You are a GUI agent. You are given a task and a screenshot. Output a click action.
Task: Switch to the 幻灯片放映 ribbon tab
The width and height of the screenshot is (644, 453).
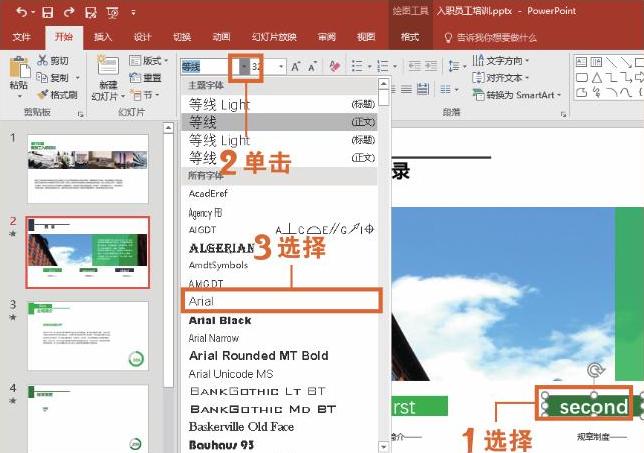pyautogui.click(x=274, y=37)
